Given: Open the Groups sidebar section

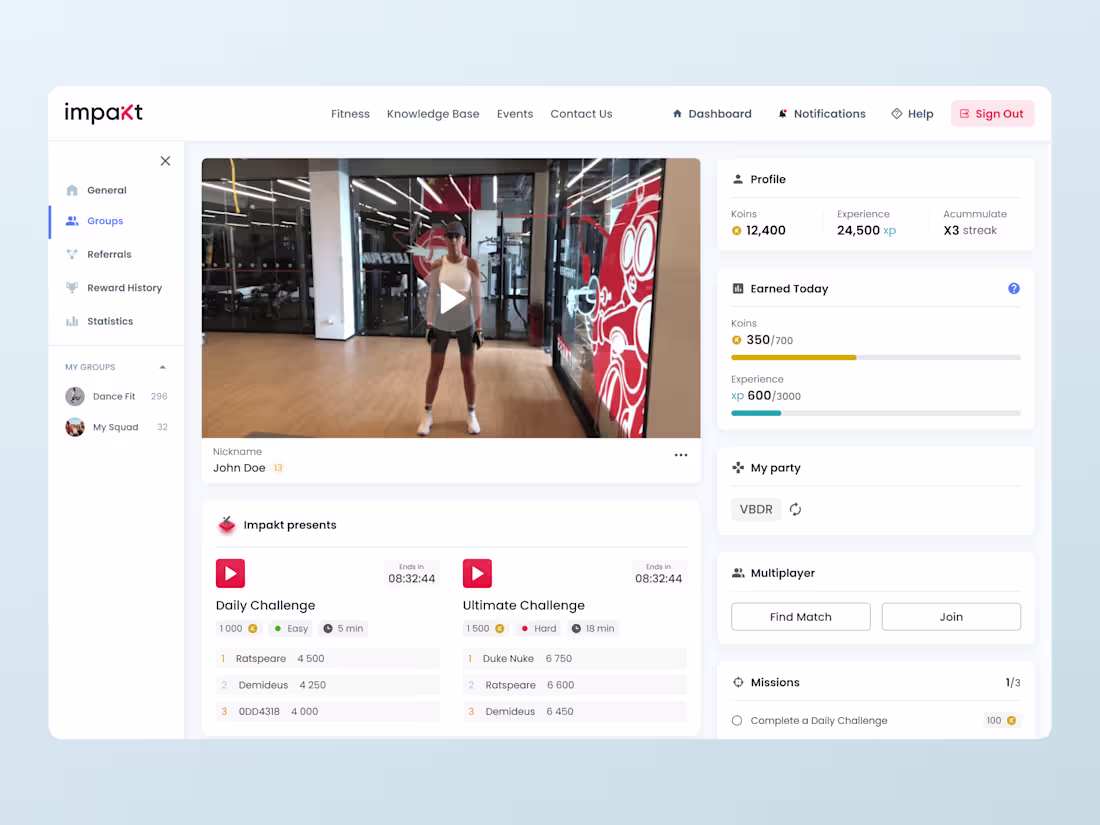Looking at the screenshot, I should (x=104, y=221).
